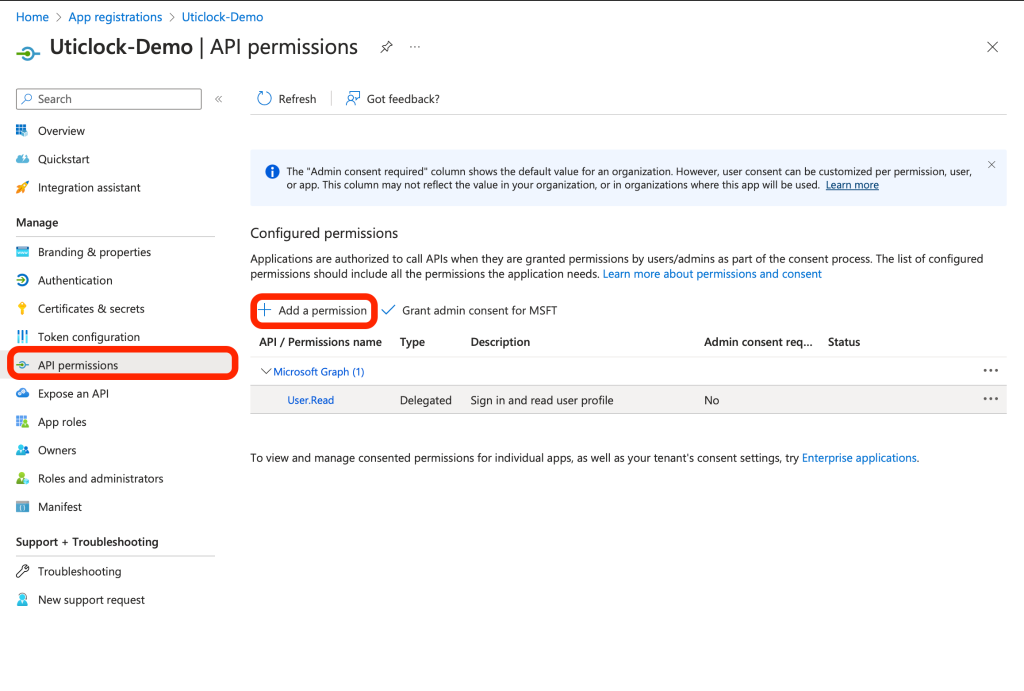1024x691 pixels.
Task: Open the Microsoft Graph (1) link
Action: point(319,372)
